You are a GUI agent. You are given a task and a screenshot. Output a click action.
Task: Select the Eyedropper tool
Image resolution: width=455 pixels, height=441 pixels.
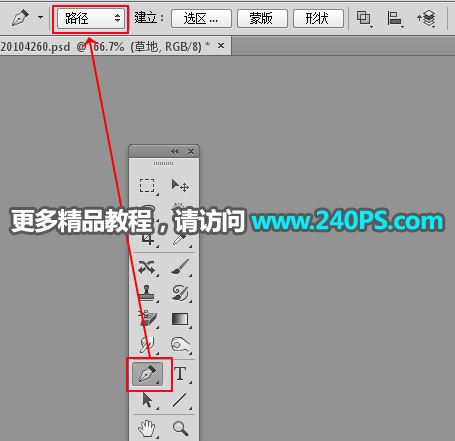(x=180, y=240)
